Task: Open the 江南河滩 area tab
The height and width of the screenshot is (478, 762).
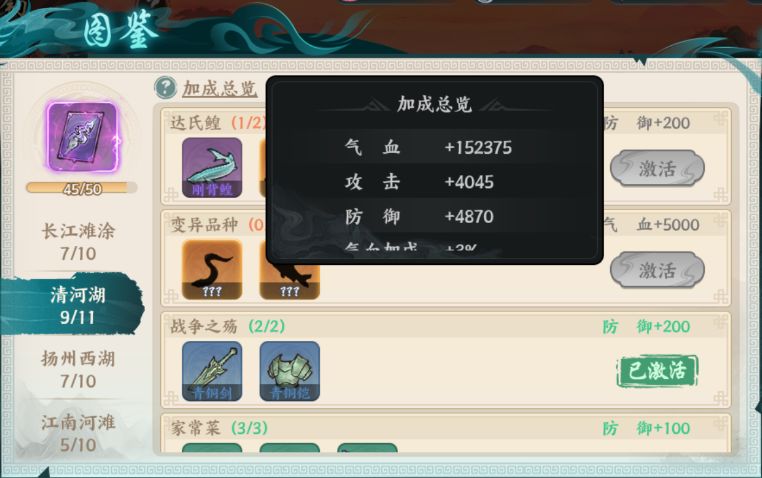Action: pos(78,433)
